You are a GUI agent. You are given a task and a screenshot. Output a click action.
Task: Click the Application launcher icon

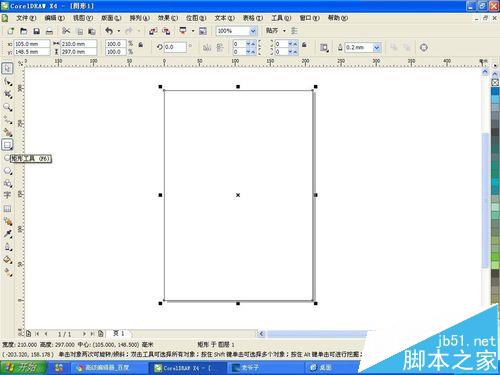[183, 31]
